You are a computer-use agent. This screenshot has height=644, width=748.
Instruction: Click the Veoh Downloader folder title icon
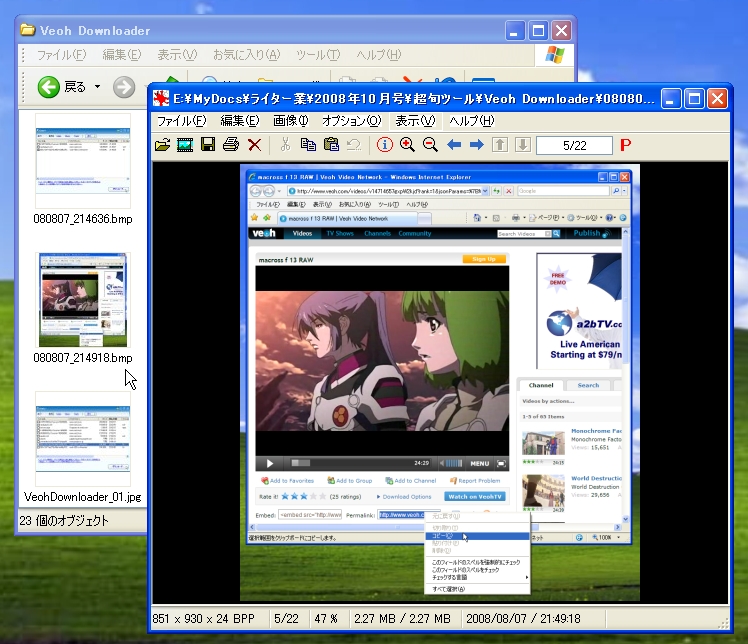(x=28, y=31)
